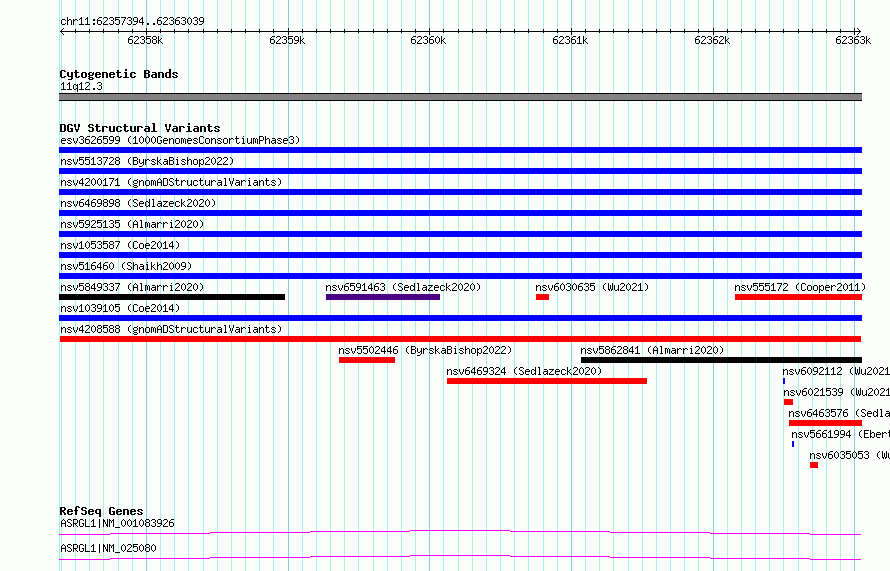Viewport: 890px width, 571px height.
Task: Click the long red nsv4208588 variant bar
Action: (x=460, y=339)
